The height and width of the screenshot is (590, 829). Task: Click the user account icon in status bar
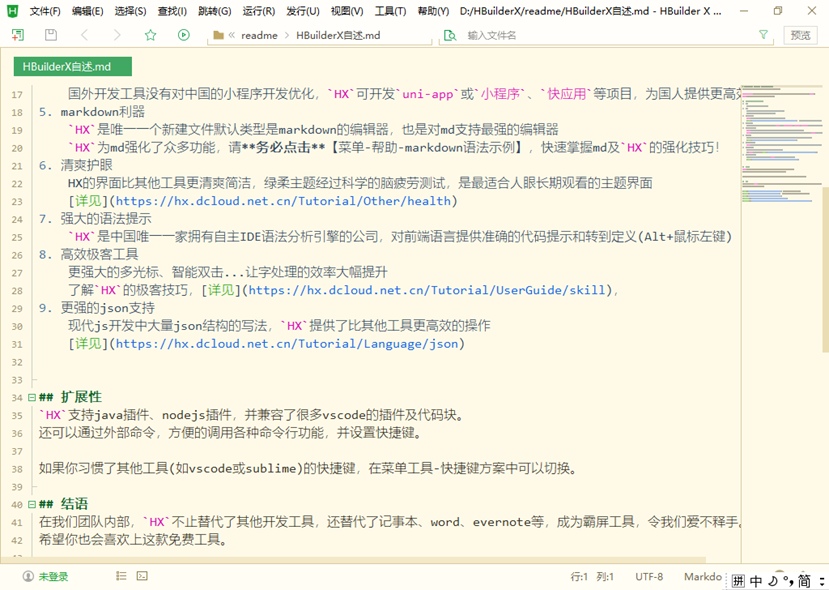click(27, 576)
